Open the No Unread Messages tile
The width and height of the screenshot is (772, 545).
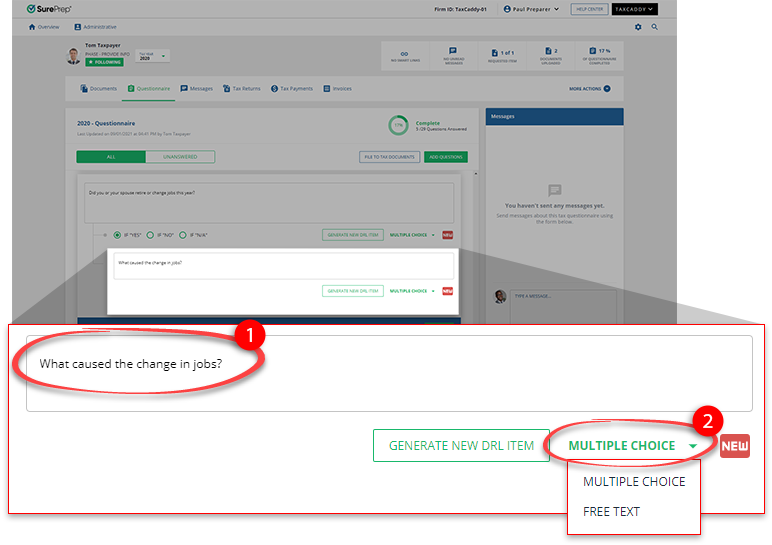pos(453,56)
